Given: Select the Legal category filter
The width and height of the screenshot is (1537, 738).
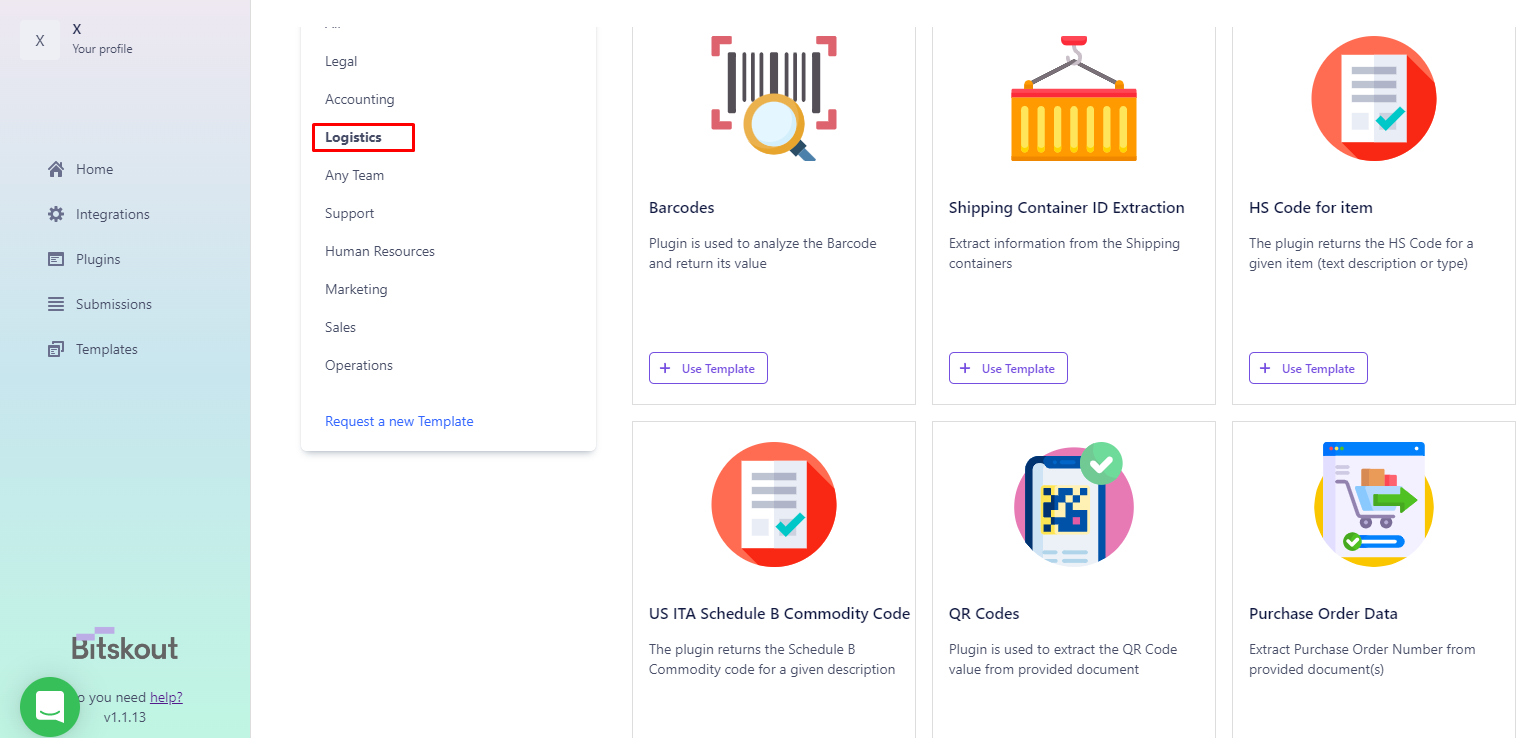Looking at the screenshot, I should 341,61.
